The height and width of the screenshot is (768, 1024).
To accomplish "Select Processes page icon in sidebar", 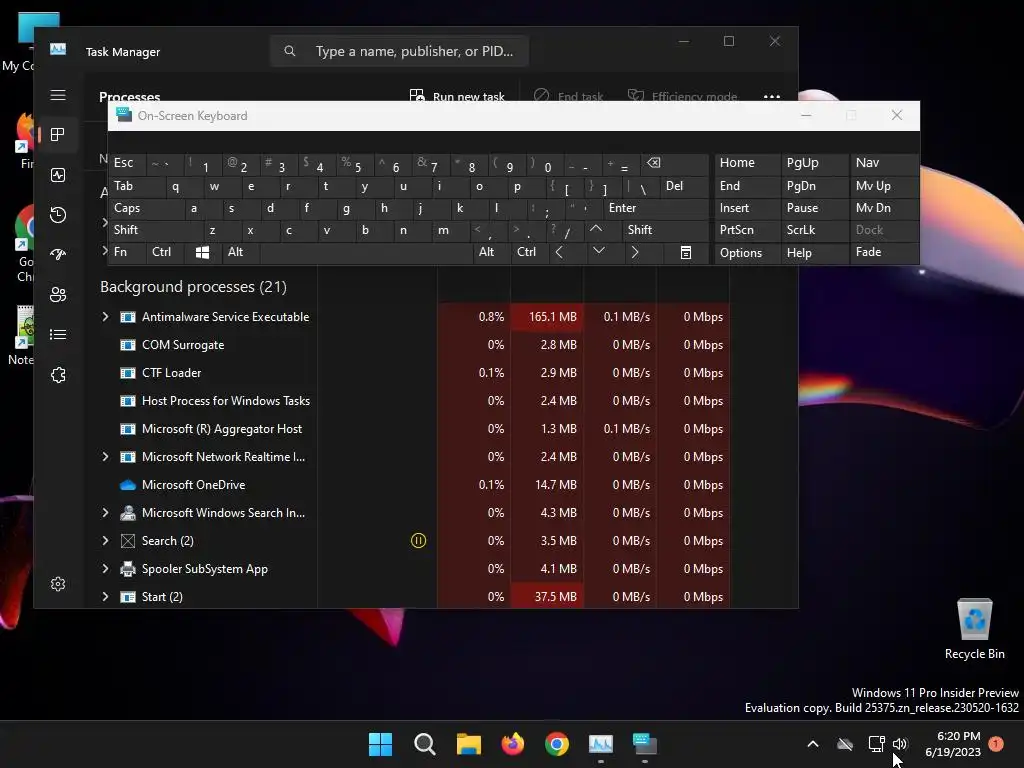I will click(57, 135).
